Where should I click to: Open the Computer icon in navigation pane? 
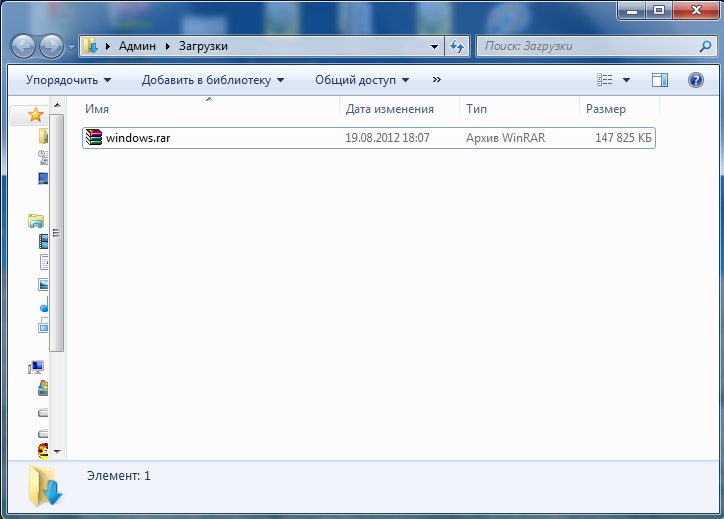coord(36,368)
